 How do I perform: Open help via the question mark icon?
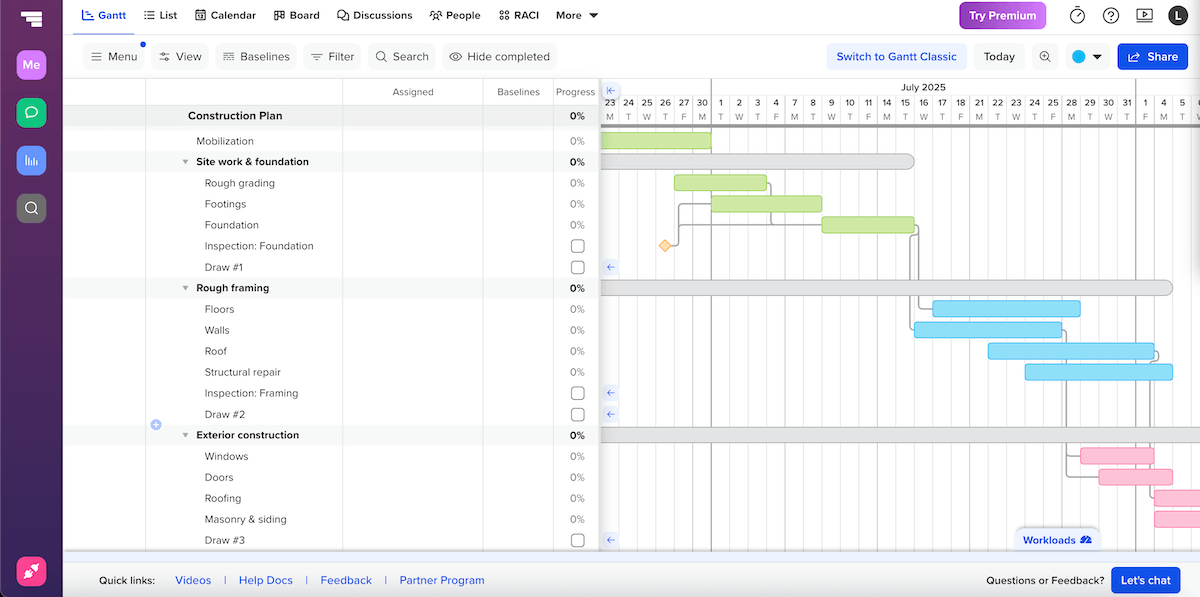[1110, 15]
